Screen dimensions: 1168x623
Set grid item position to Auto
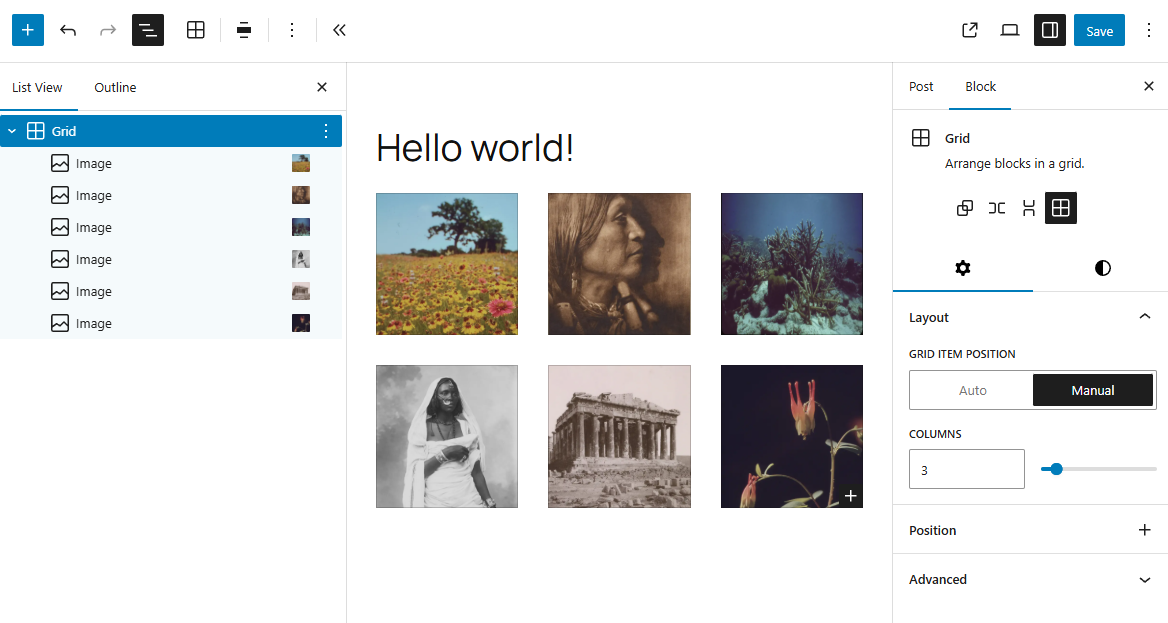click(x=972, y=390)
